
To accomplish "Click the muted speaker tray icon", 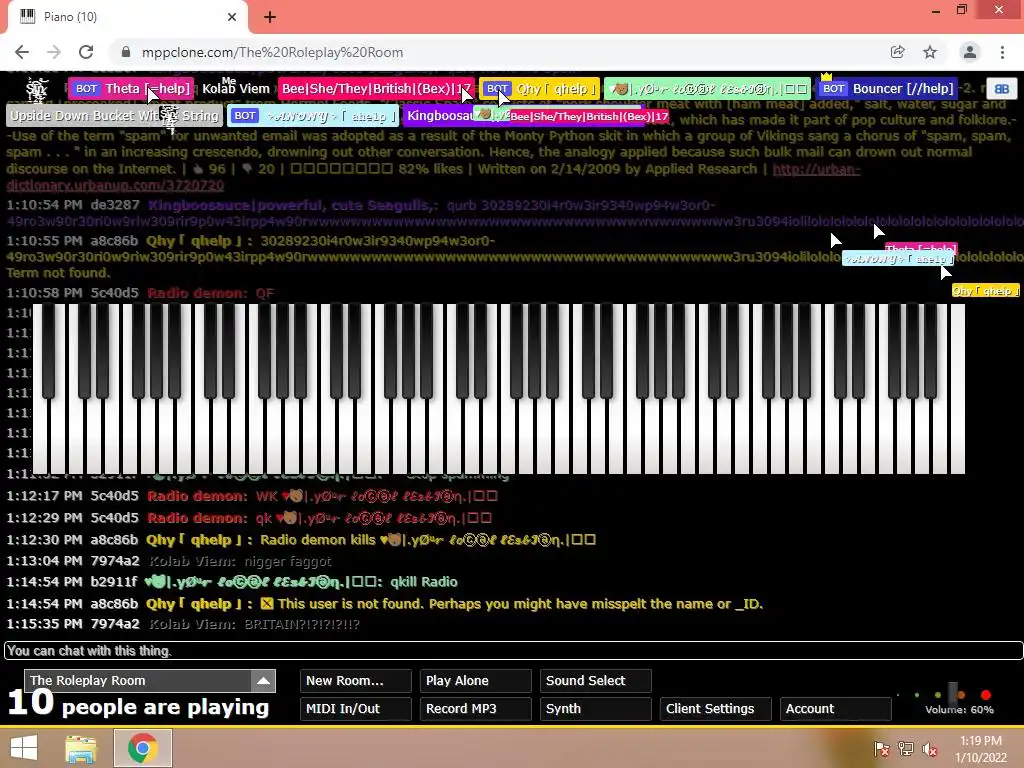I will pos(930,749).
